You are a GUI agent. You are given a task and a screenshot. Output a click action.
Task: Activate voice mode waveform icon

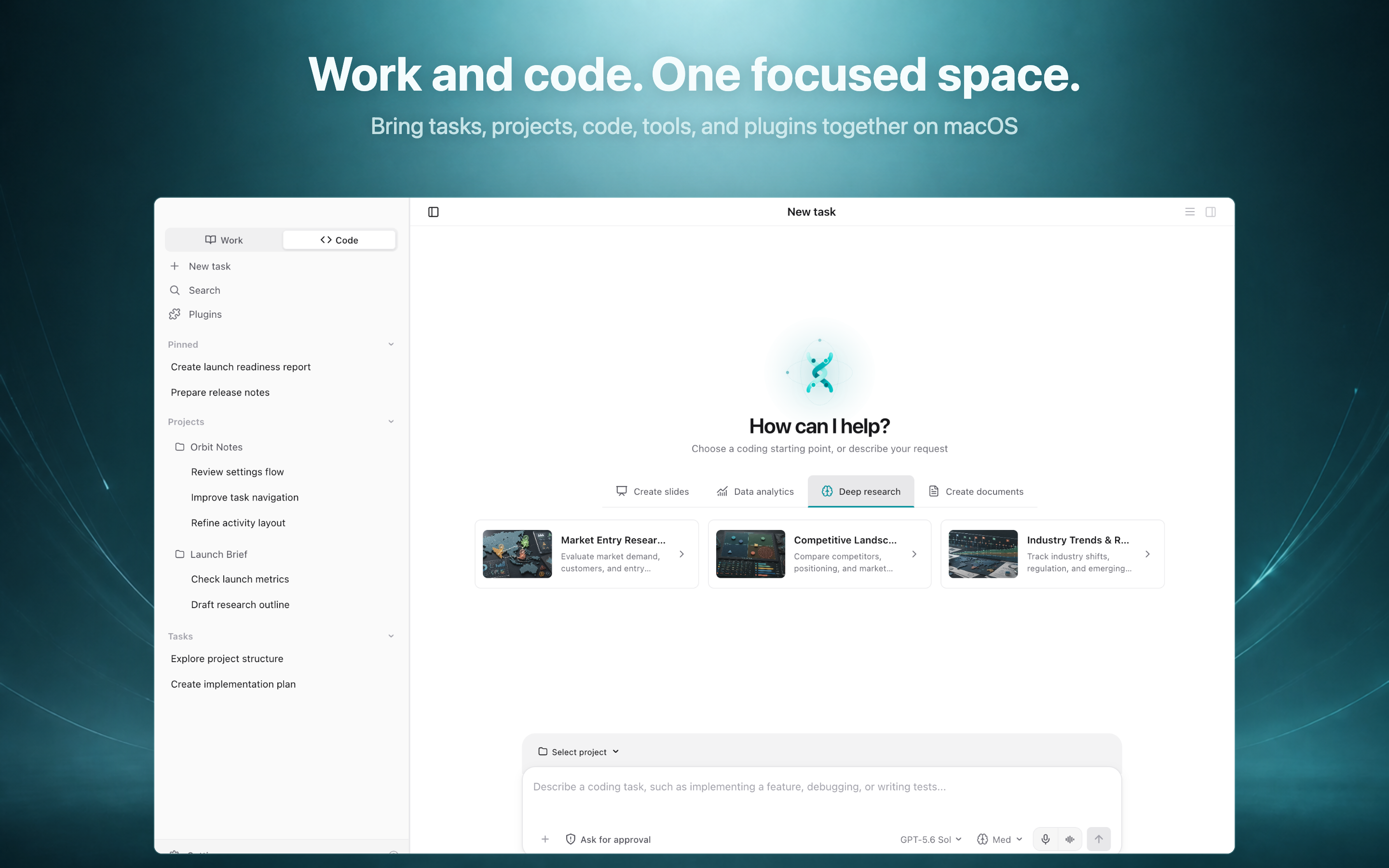pyautogui.click(x=1070, y=839)
